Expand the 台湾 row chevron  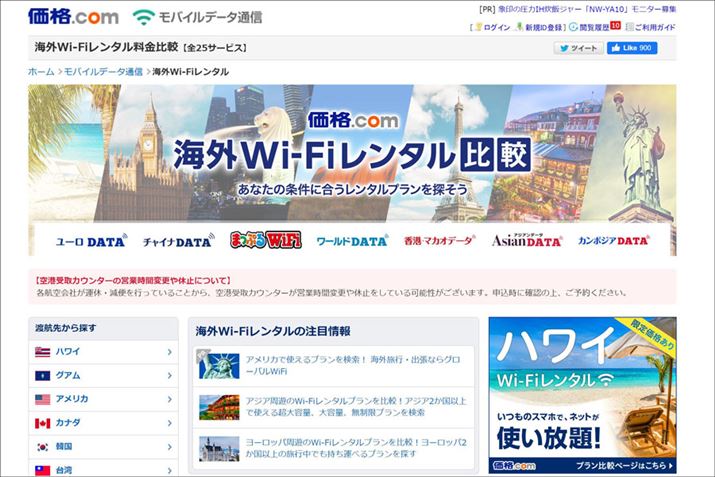tap(170, 471)
